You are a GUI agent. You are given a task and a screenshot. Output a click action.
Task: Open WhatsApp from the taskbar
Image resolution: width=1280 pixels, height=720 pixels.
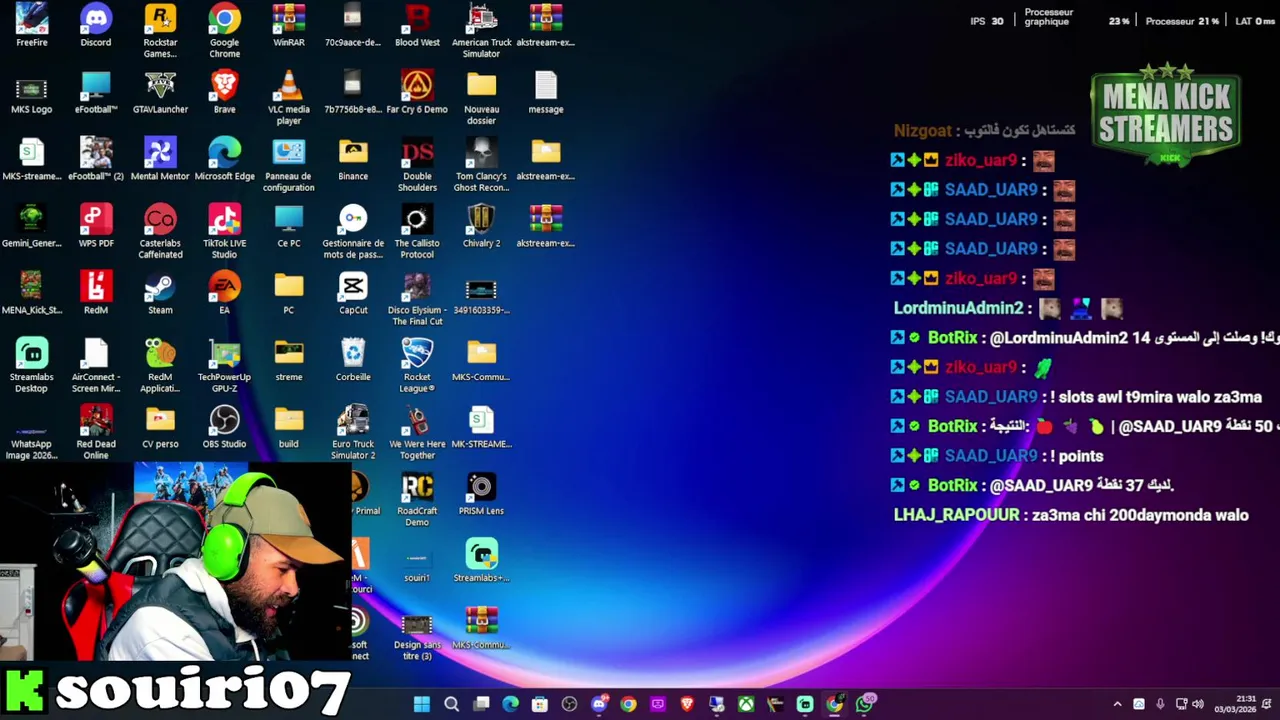click(x=864, y=704)
